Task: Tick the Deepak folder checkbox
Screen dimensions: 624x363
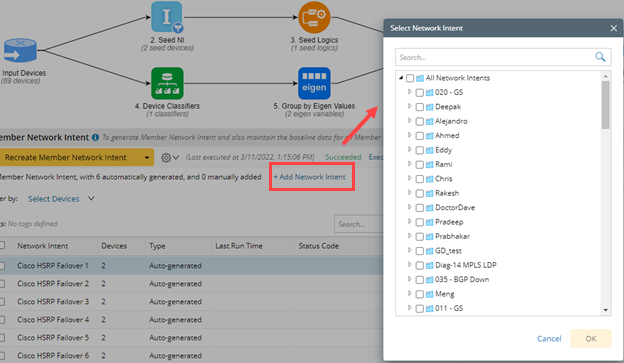Action: click(x=419, y=107)
